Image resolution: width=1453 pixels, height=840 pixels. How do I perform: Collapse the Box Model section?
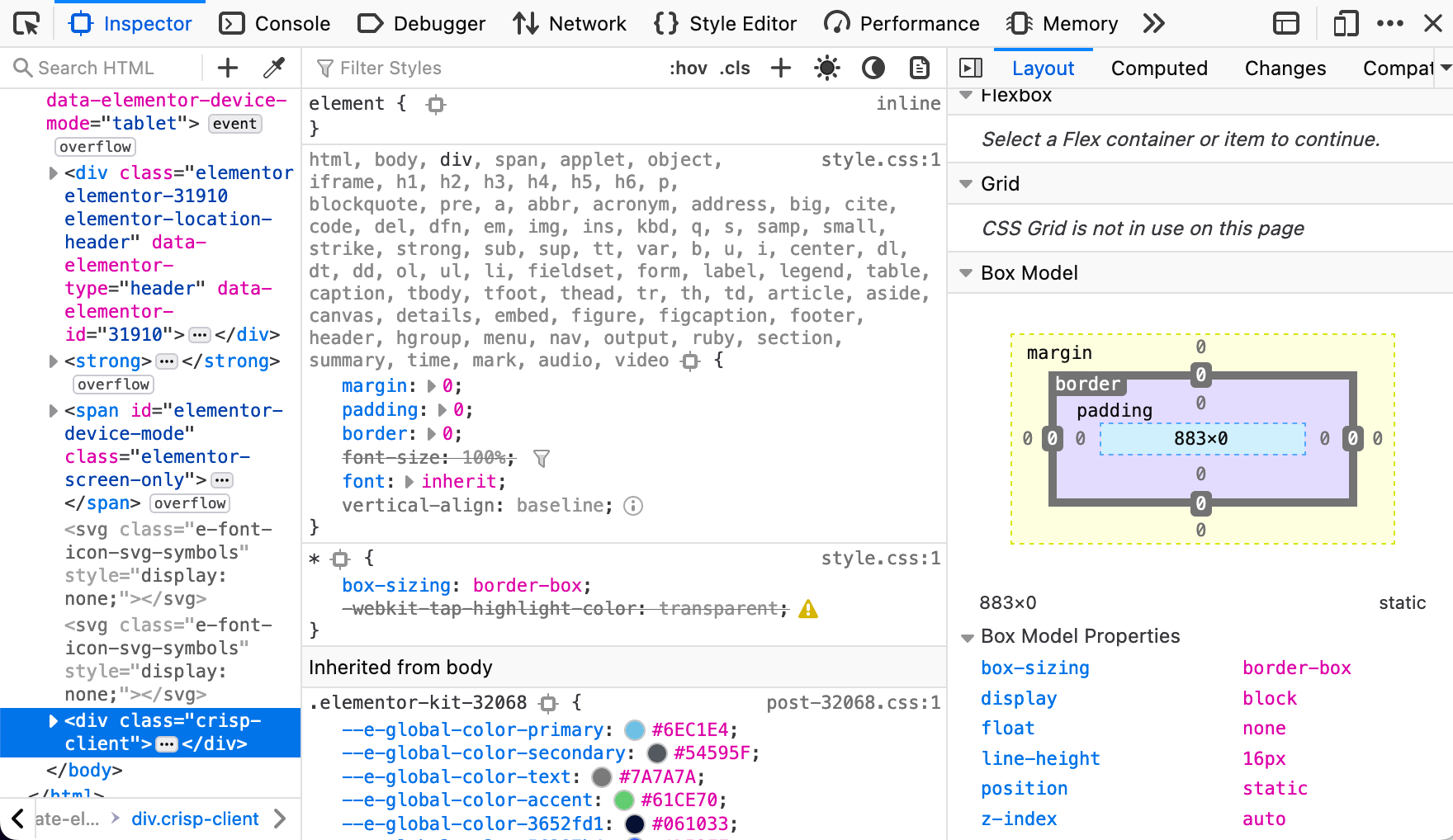966,273
